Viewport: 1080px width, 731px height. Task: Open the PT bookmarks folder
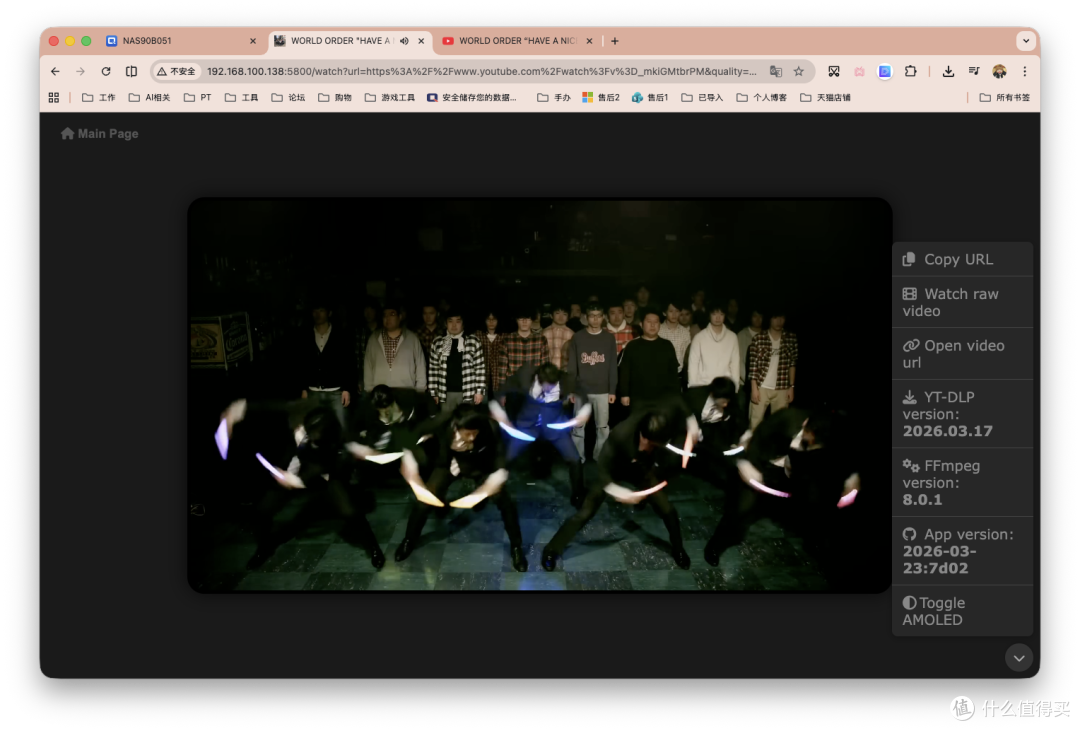click(198, 97)
